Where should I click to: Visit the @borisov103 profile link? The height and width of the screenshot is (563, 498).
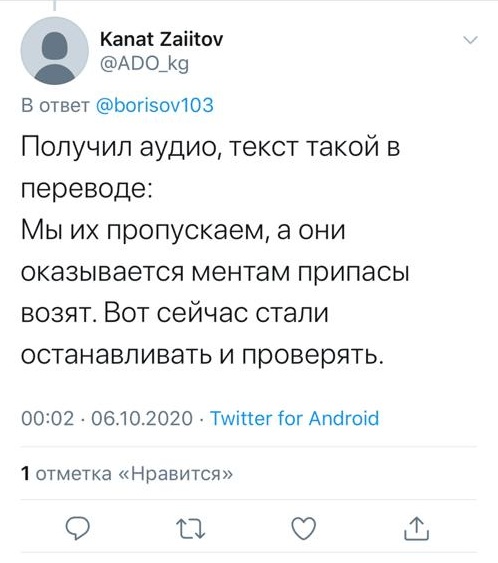155,105
